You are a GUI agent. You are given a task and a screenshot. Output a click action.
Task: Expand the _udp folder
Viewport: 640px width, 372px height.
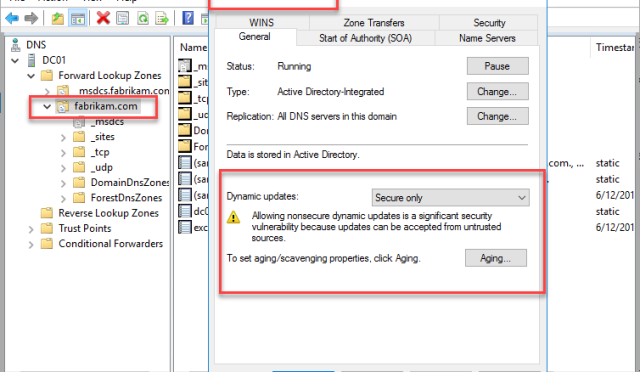[x=63, y=168]
